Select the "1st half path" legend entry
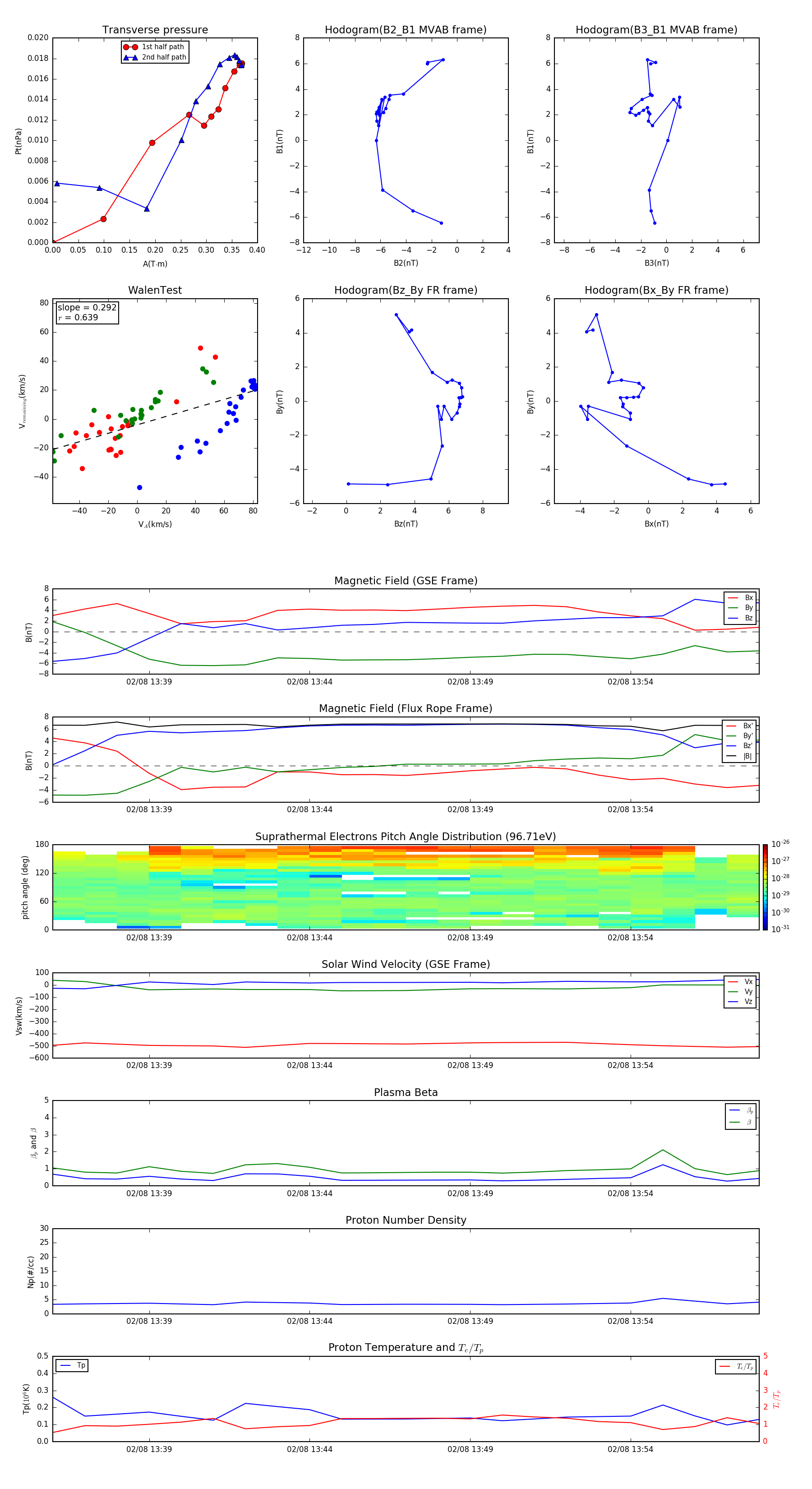This screenshot has height=1489, width=812. [155, 47]
